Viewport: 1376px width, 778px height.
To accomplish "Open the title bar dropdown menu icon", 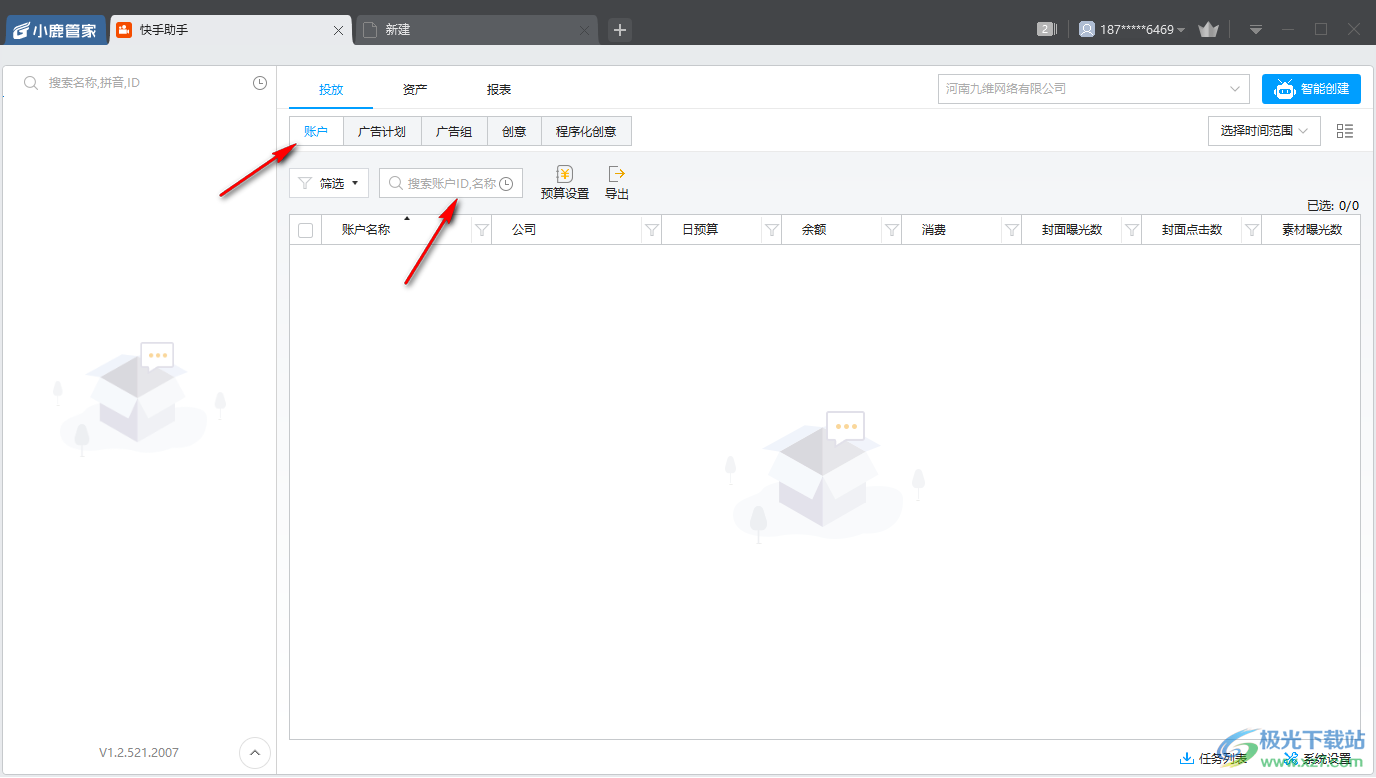I will pyautogui.click(x=1256, y=30).
